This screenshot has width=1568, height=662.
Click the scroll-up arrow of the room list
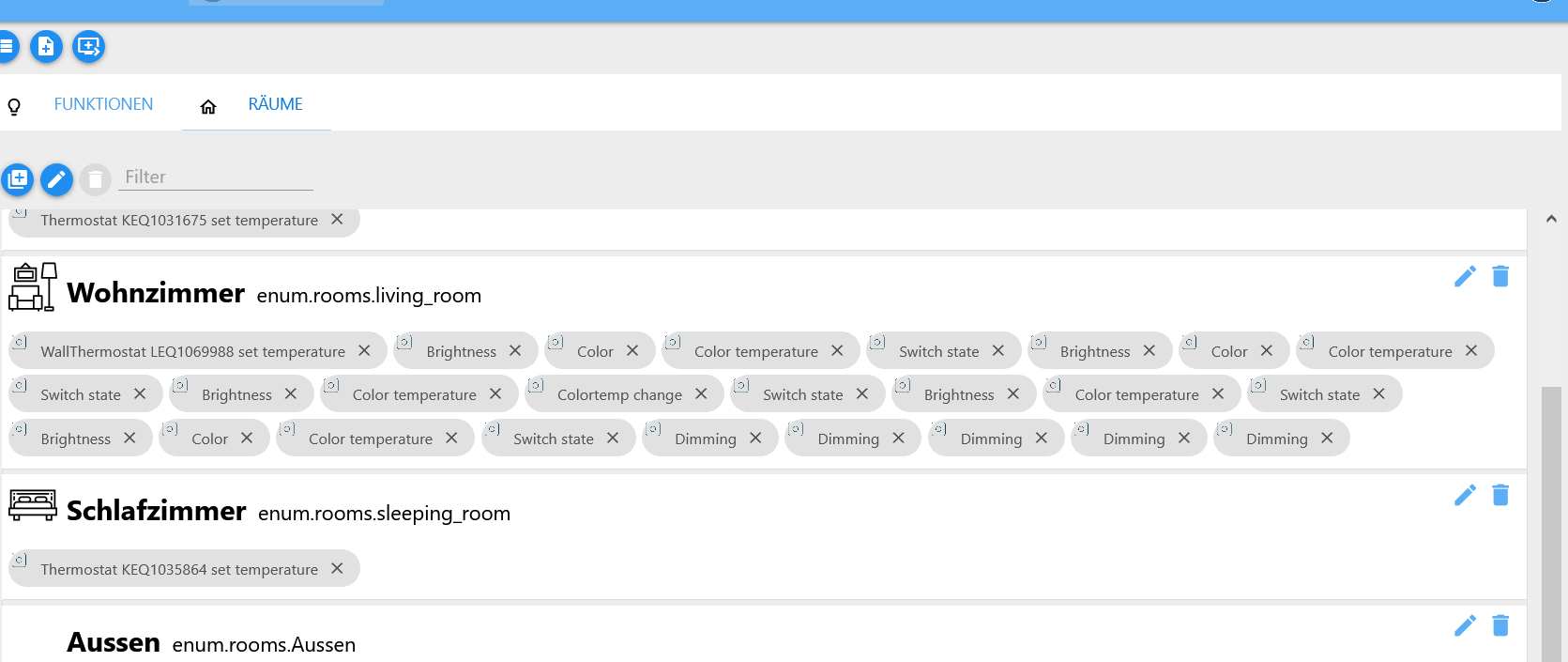(x=1551, y=219)
